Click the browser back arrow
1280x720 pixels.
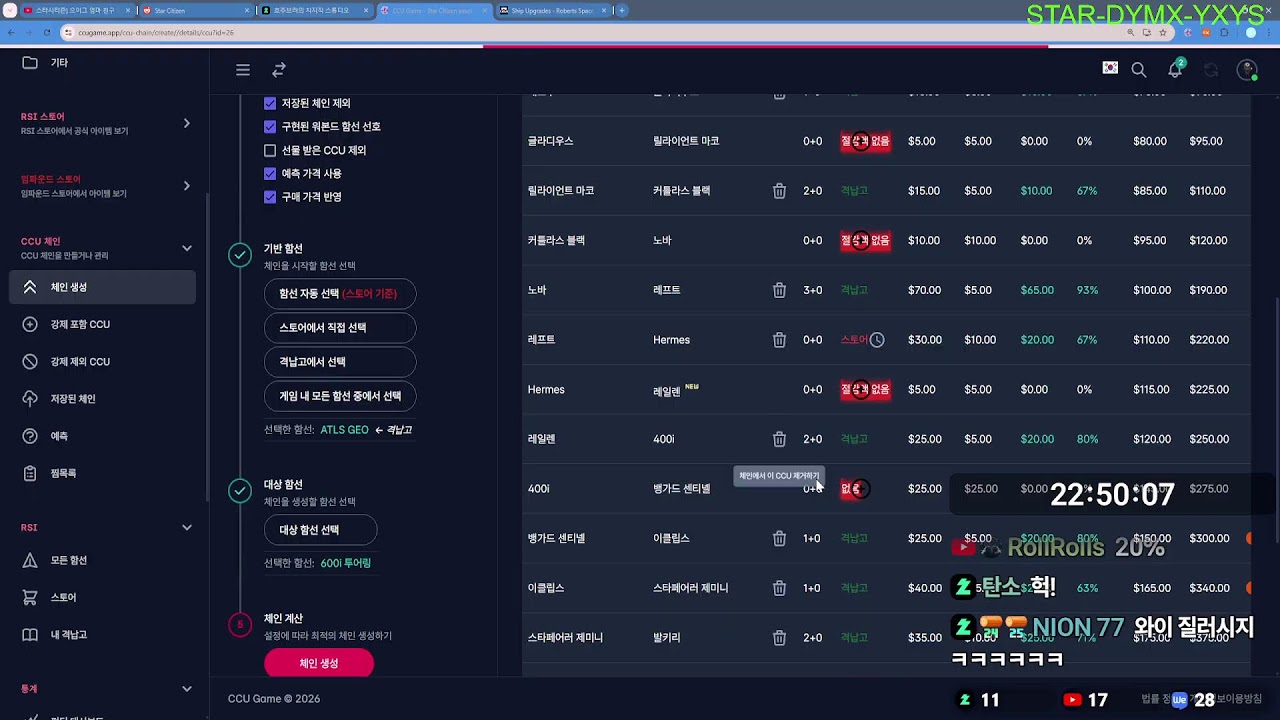11,32
